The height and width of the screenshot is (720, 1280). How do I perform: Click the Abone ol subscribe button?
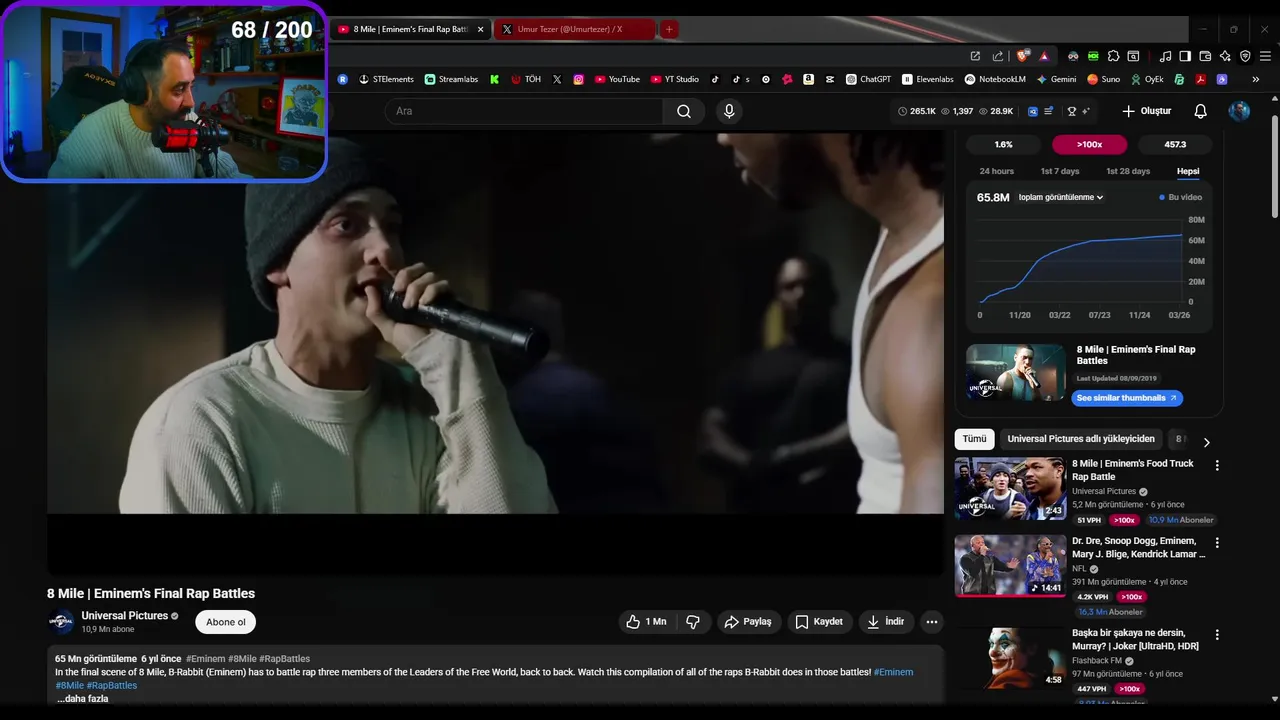[226, 622]
